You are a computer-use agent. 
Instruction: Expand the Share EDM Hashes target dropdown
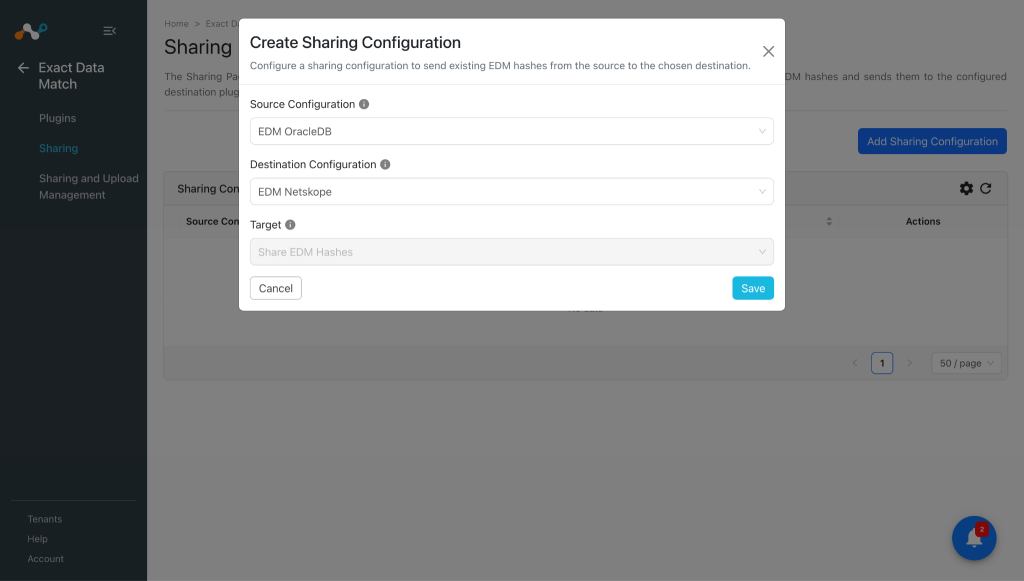511,252
